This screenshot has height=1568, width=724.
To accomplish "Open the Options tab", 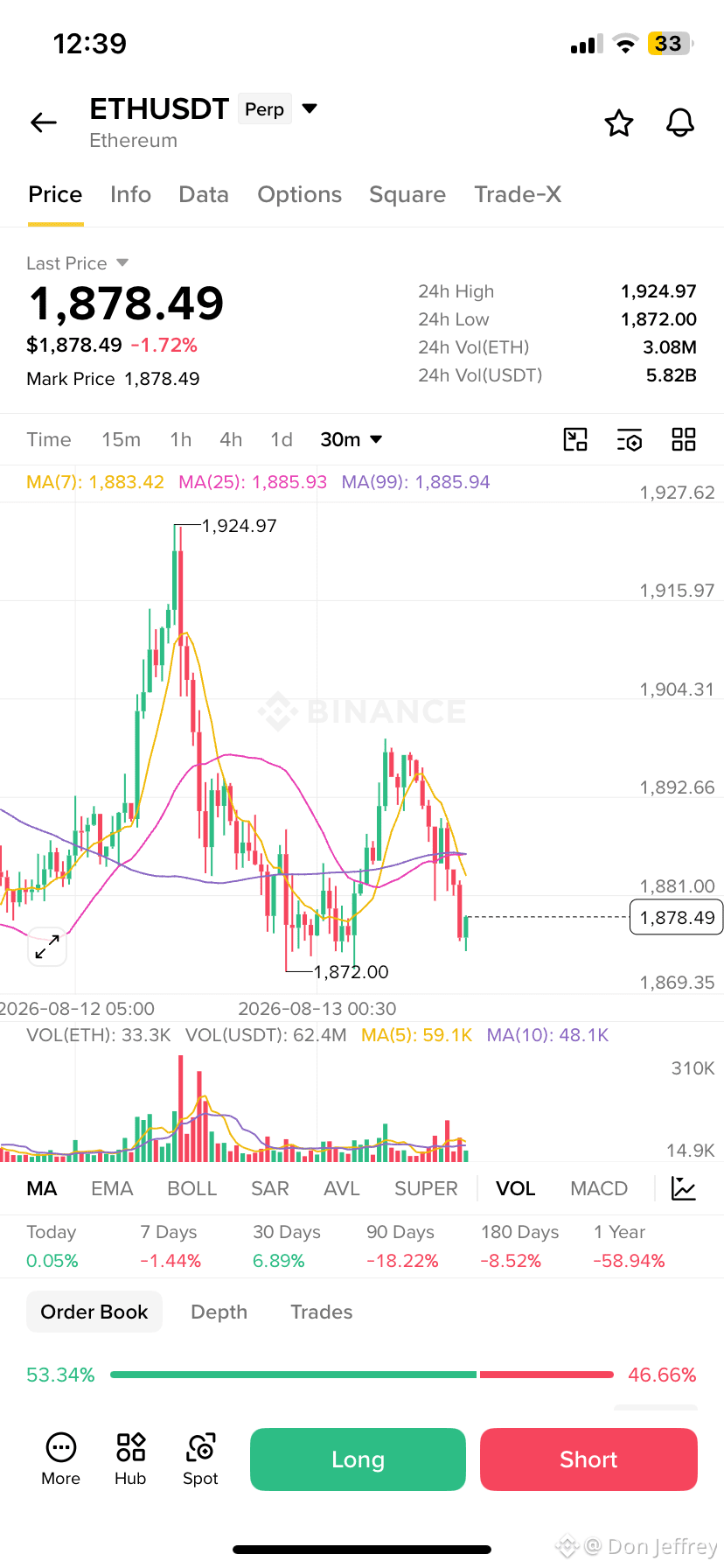I will (x=299, y=194).
